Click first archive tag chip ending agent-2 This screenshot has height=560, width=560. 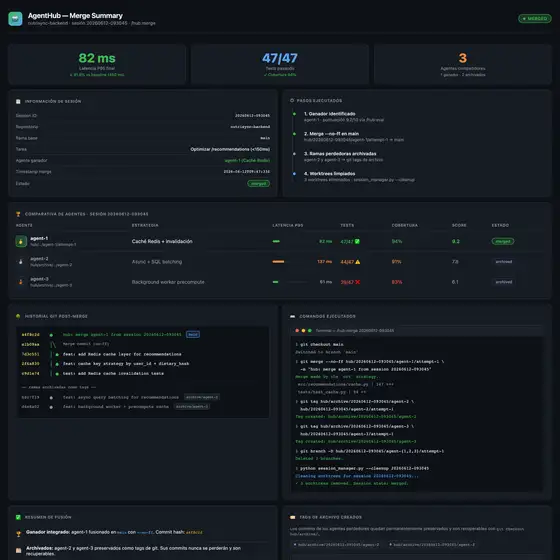[336, 545]
